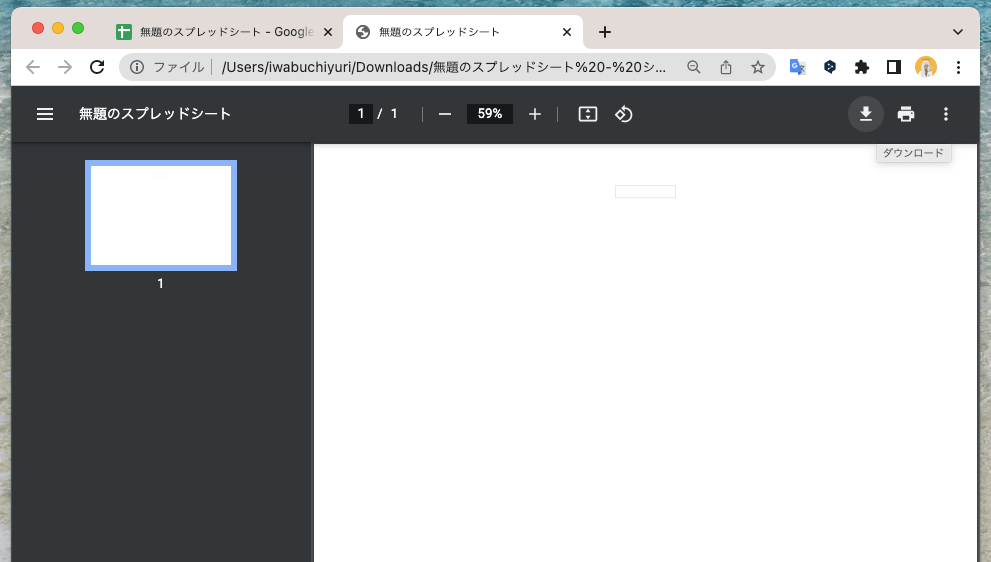Zoom out with the minus button
This screenshot has height=562, width=991.
445,114
